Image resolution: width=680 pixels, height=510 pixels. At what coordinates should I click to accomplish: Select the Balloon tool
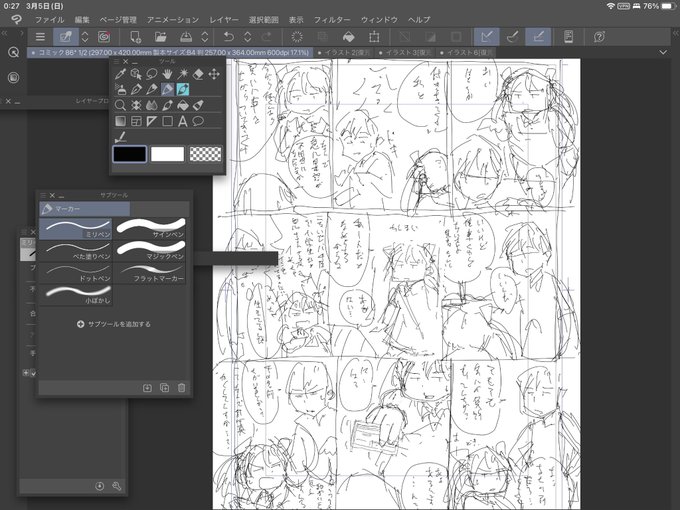pyautogui.click(x=198, y=121)
